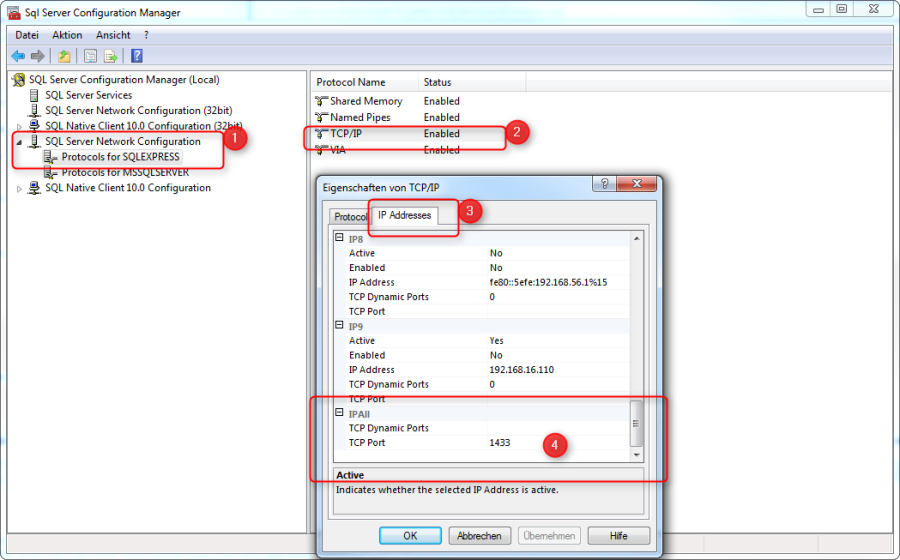This screenshot has width=900, height=560.
Task: Click OK in the TCP/IP properties dialog
Action: 410,536
